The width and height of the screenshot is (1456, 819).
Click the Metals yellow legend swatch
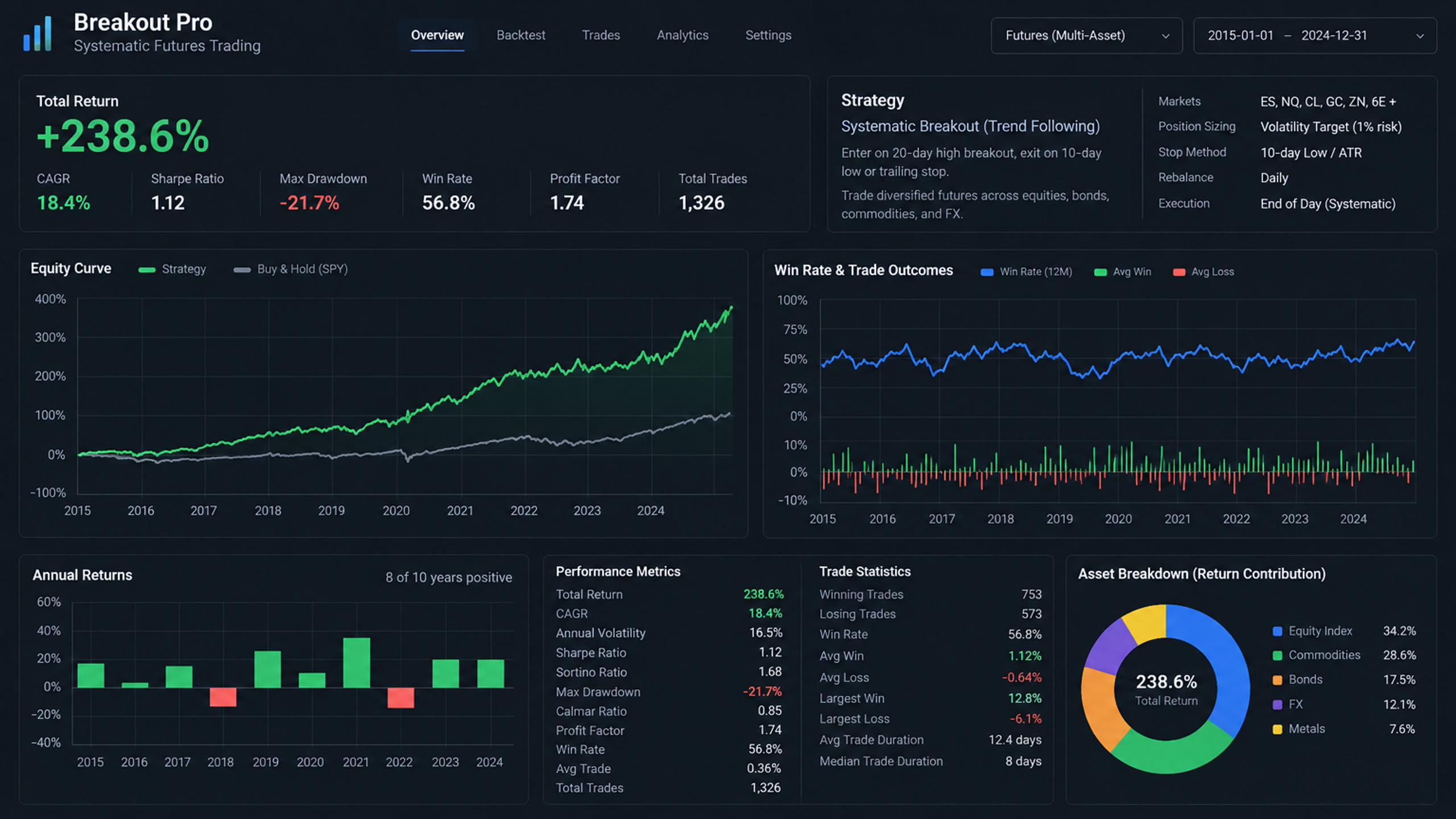(1277, 729)
